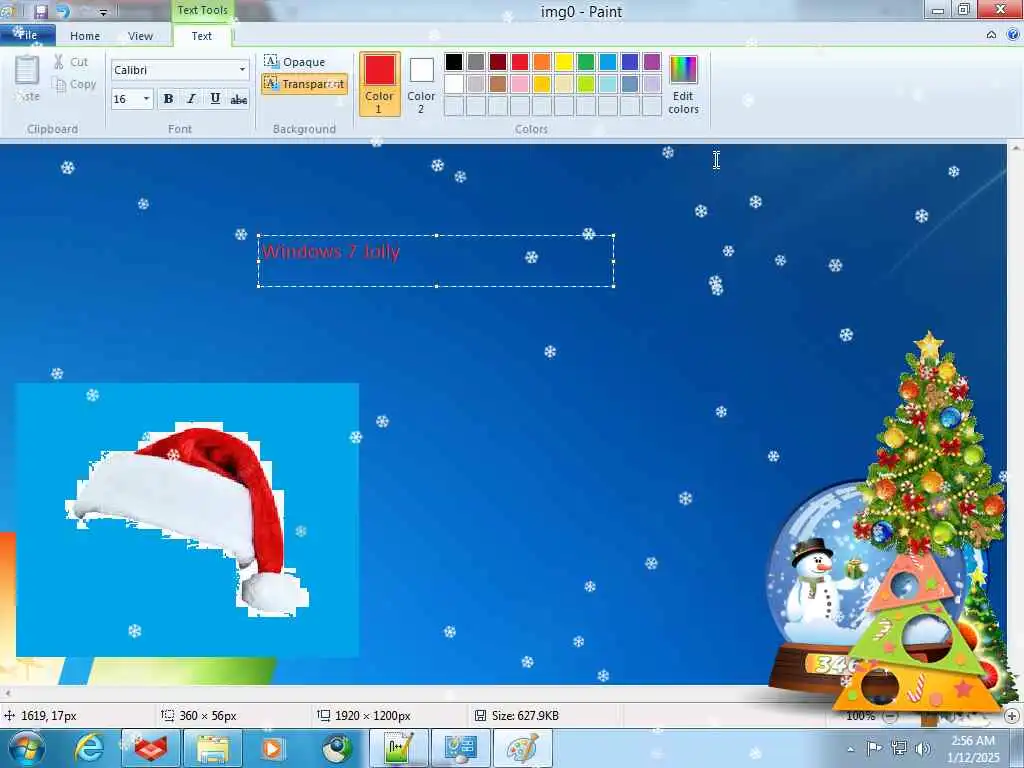Screen dimensions: 1024x768
Task: Show hidden tray icons arrow
Action: 850,749
